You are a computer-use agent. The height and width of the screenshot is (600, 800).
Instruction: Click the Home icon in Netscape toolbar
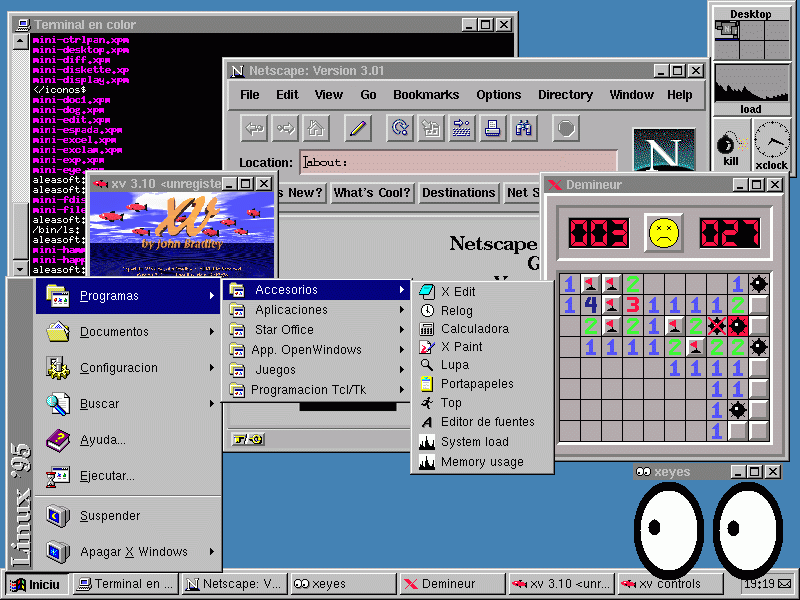316,128
